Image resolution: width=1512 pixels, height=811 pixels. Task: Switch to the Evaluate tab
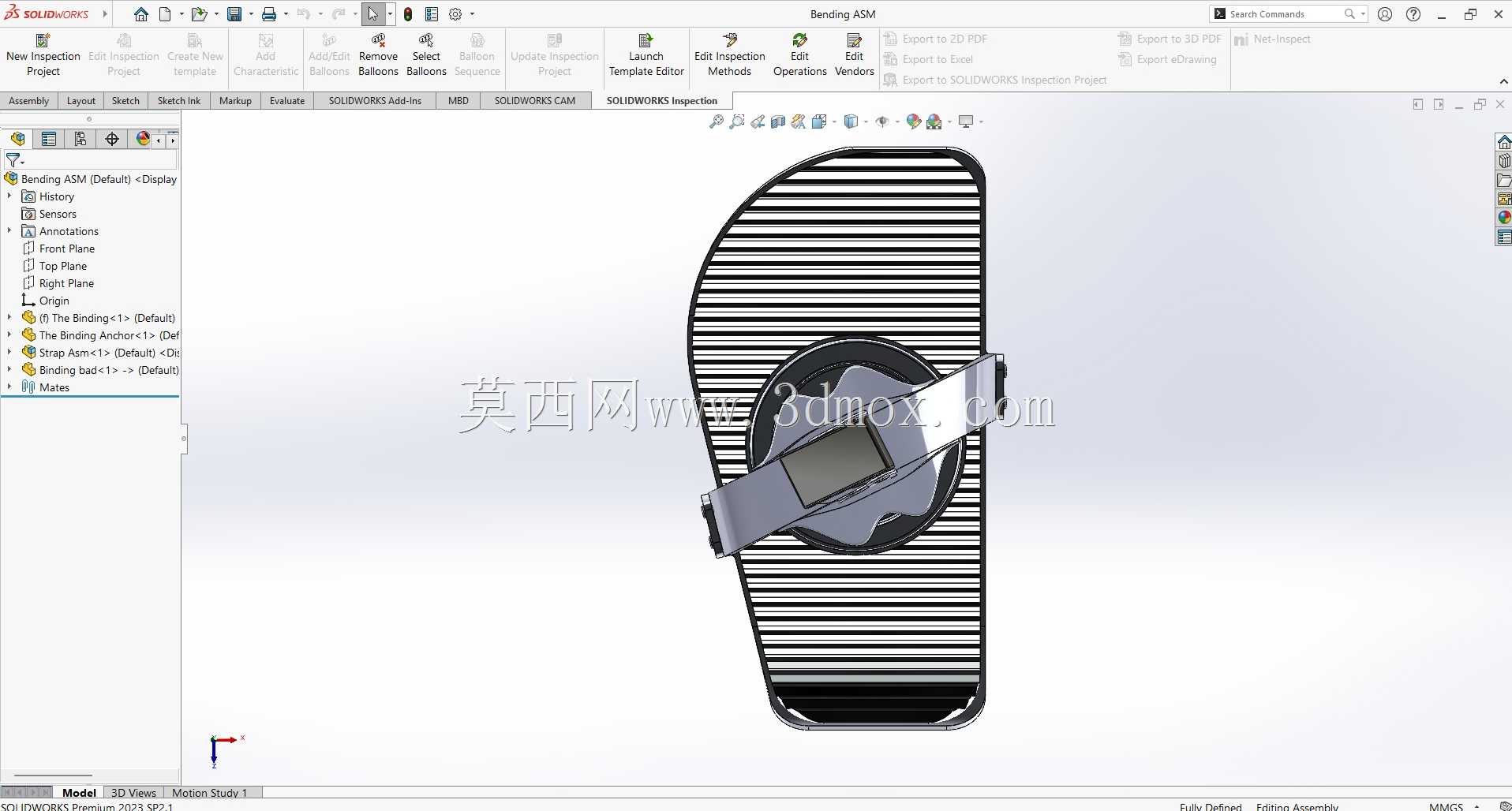(x=287, y=101)
